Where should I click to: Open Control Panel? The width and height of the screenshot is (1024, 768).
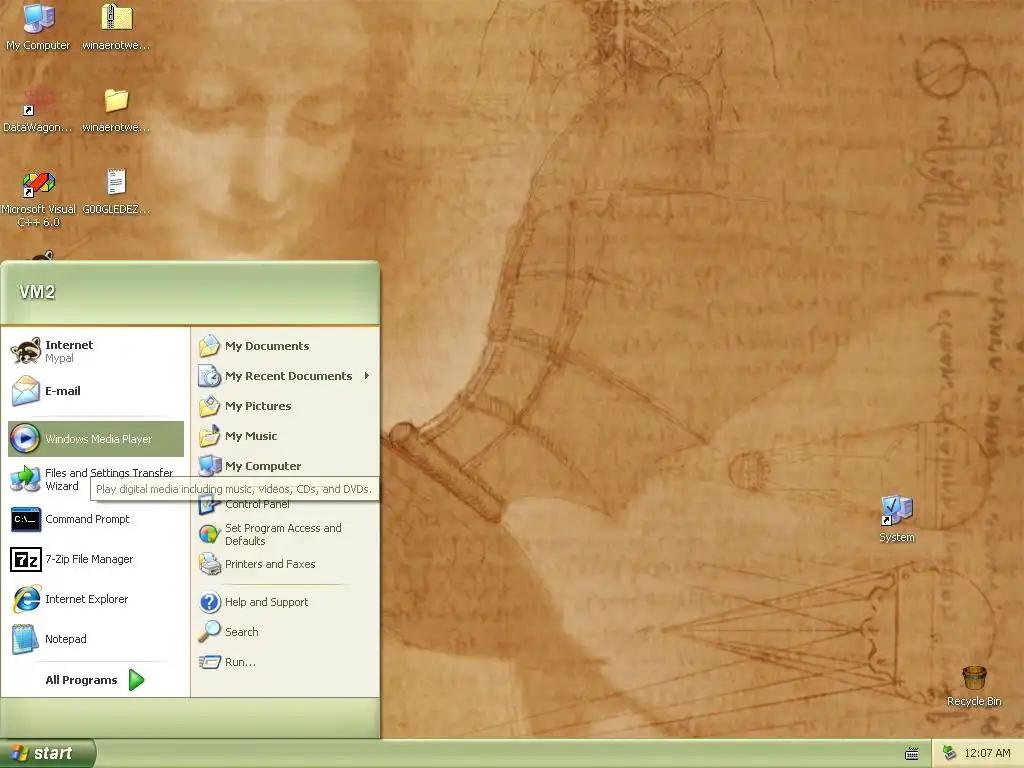[x=286, y=504]
